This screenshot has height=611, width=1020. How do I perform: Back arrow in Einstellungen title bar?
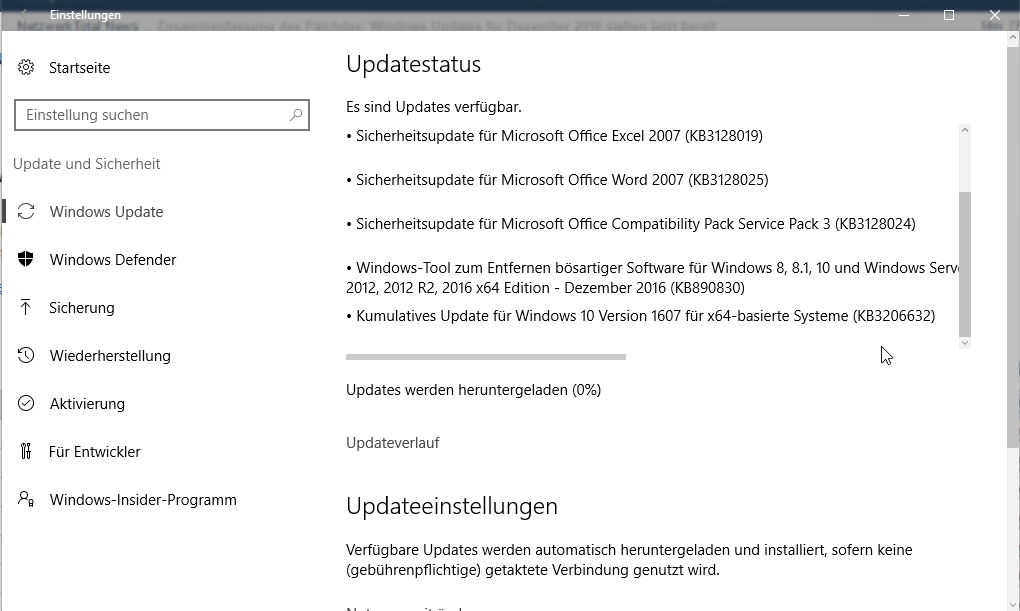point(26,15)
